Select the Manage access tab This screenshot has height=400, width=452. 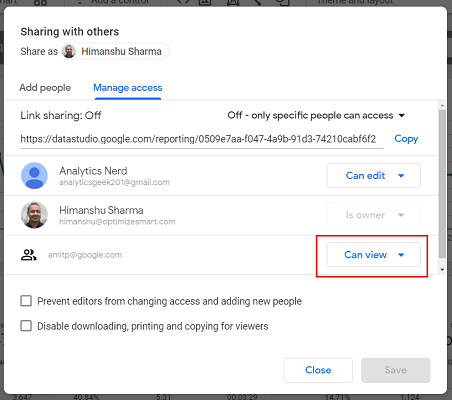(128, 88)
